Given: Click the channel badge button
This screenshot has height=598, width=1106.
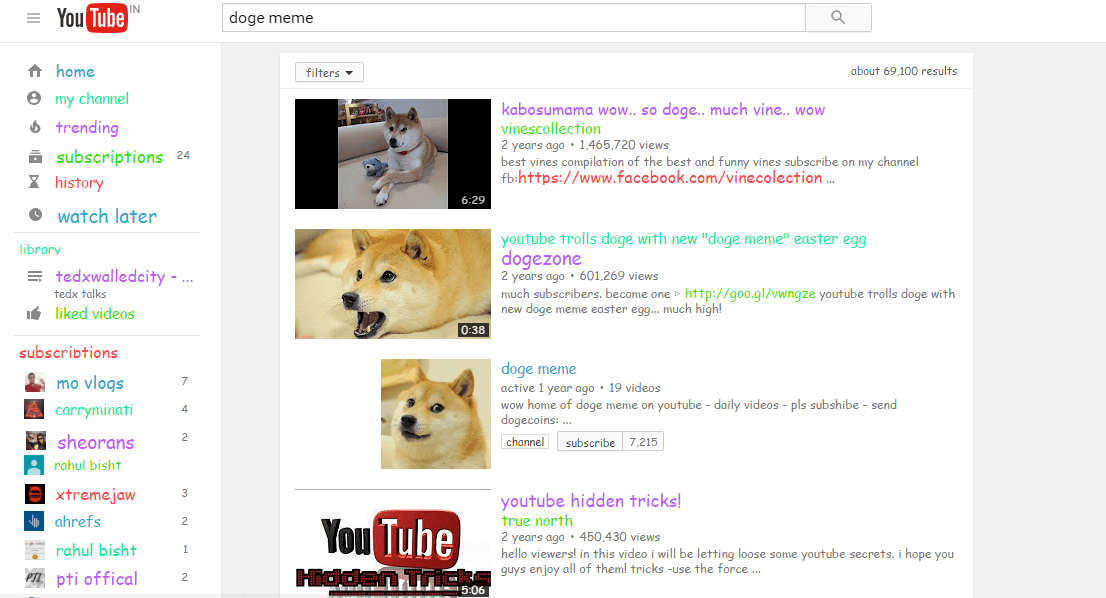Looking at the screenshot, I should [525, 442].
